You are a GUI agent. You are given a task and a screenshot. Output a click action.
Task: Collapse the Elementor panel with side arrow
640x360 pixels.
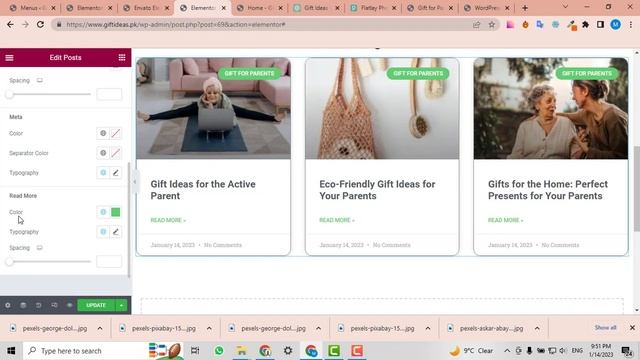(134, 182)
